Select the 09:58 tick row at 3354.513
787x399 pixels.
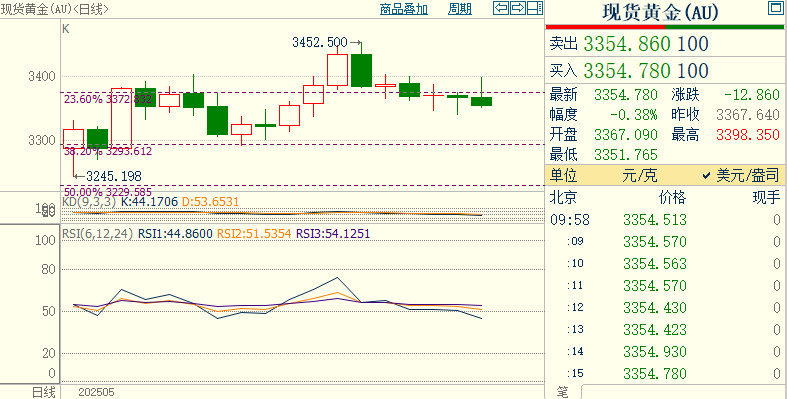click(x=665, y=220)
